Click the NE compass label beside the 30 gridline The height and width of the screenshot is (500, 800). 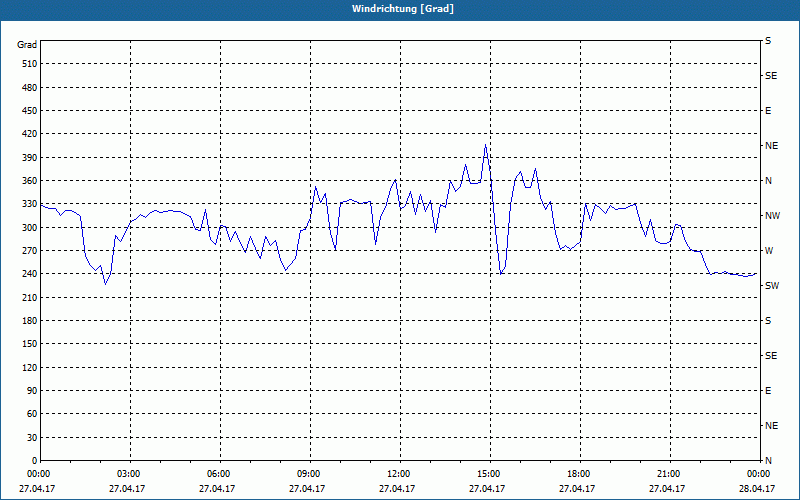tap(771, 426)
